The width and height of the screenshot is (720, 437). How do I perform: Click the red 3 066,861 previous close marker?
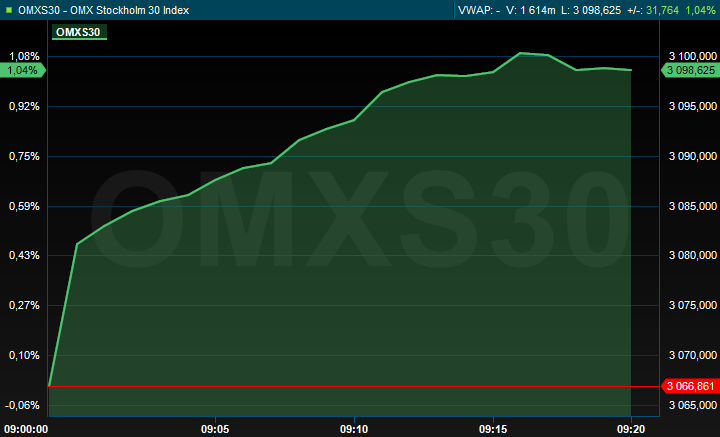[x=691, y=386]
